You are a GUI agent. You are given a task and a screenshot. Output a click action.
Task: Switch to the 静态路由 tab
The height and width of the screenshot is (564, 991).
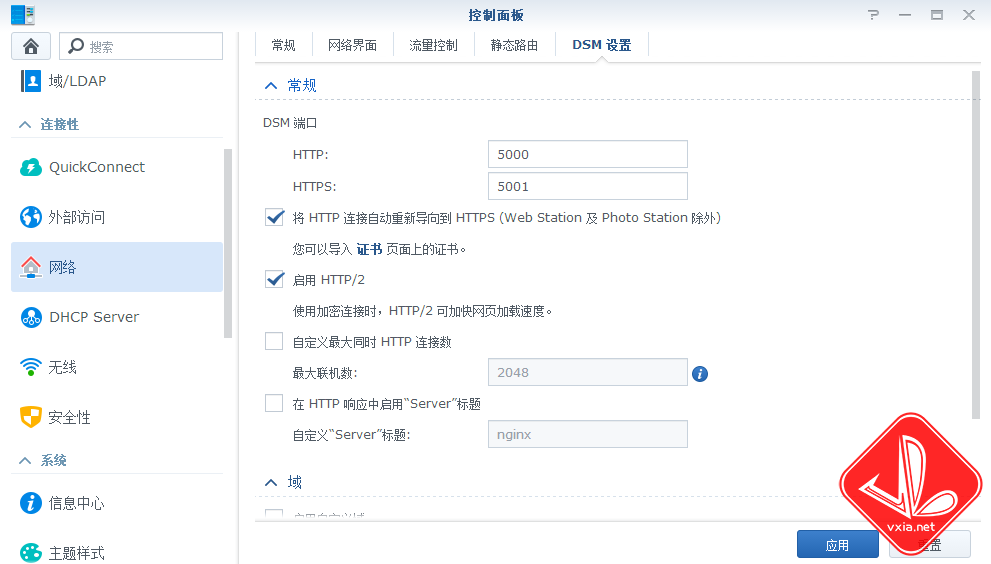514,45
